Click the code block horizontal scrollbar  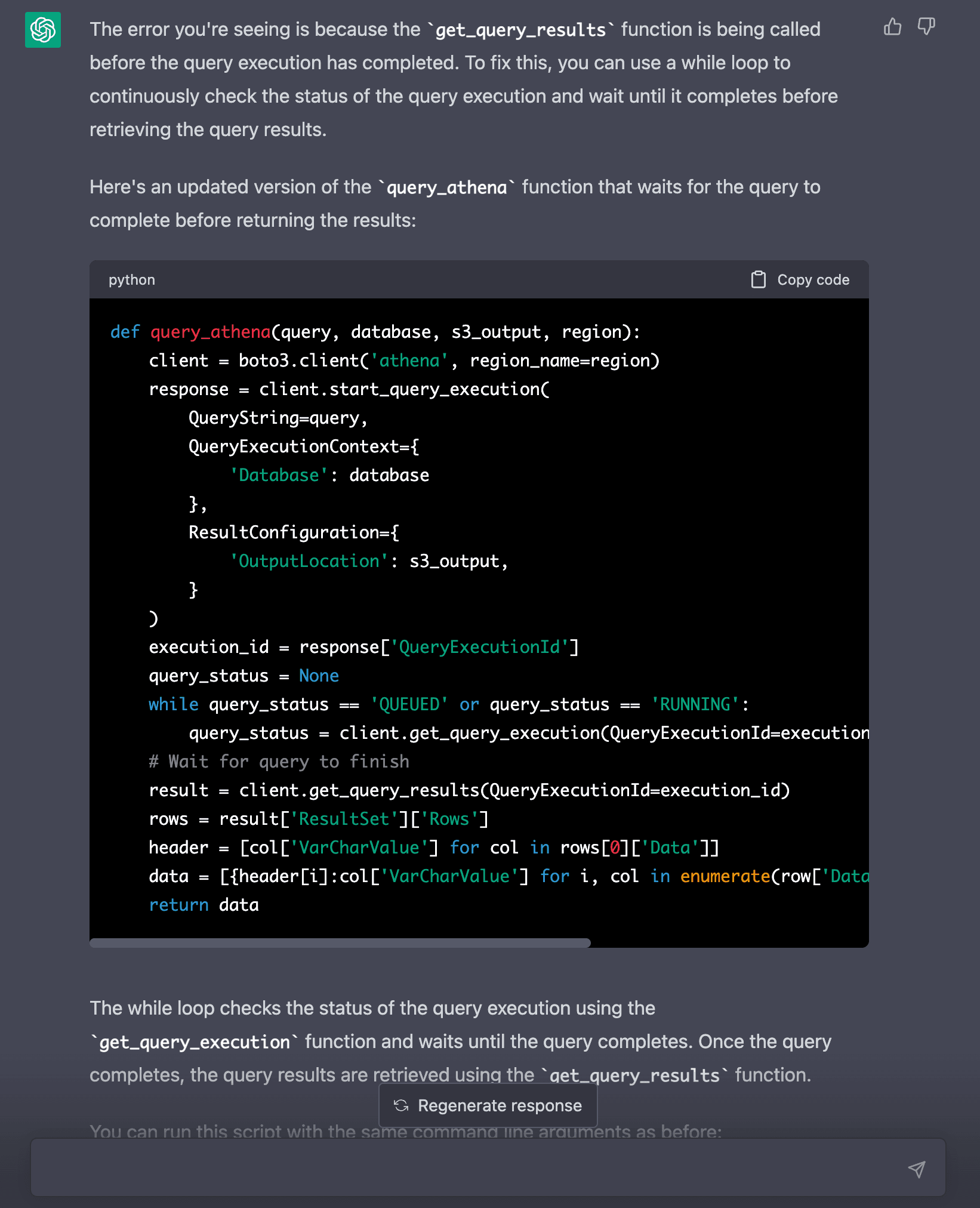coord(340,943)
